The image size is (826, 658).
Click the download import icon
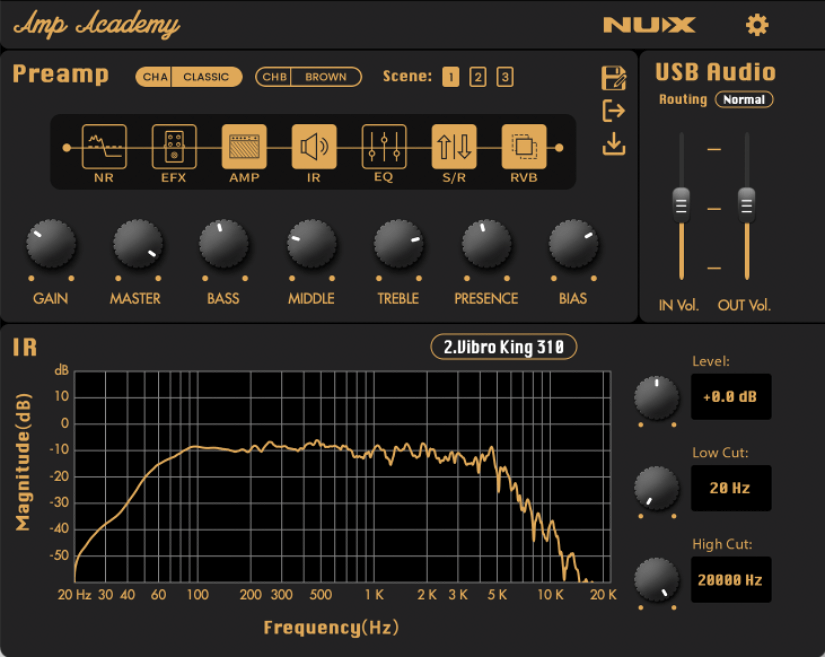point(614,144)
